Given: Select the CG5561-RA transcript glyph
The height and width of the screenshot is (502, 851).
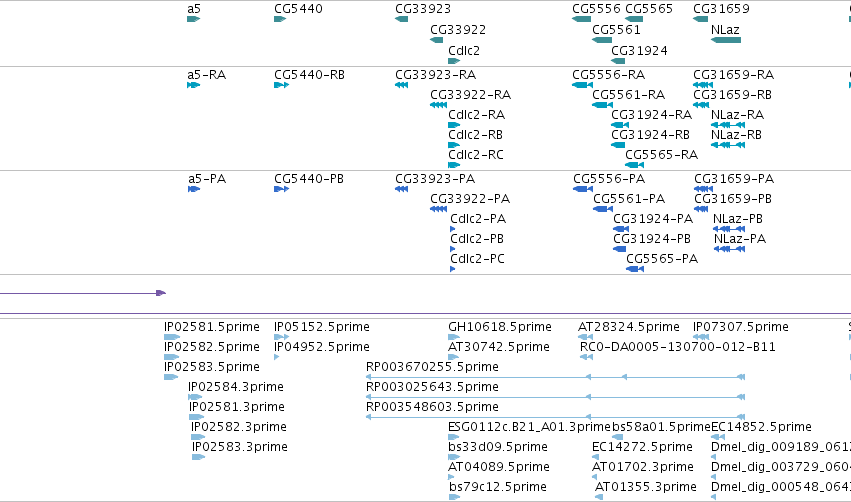Looking at the screenshot, I should [x=602, y=105].
